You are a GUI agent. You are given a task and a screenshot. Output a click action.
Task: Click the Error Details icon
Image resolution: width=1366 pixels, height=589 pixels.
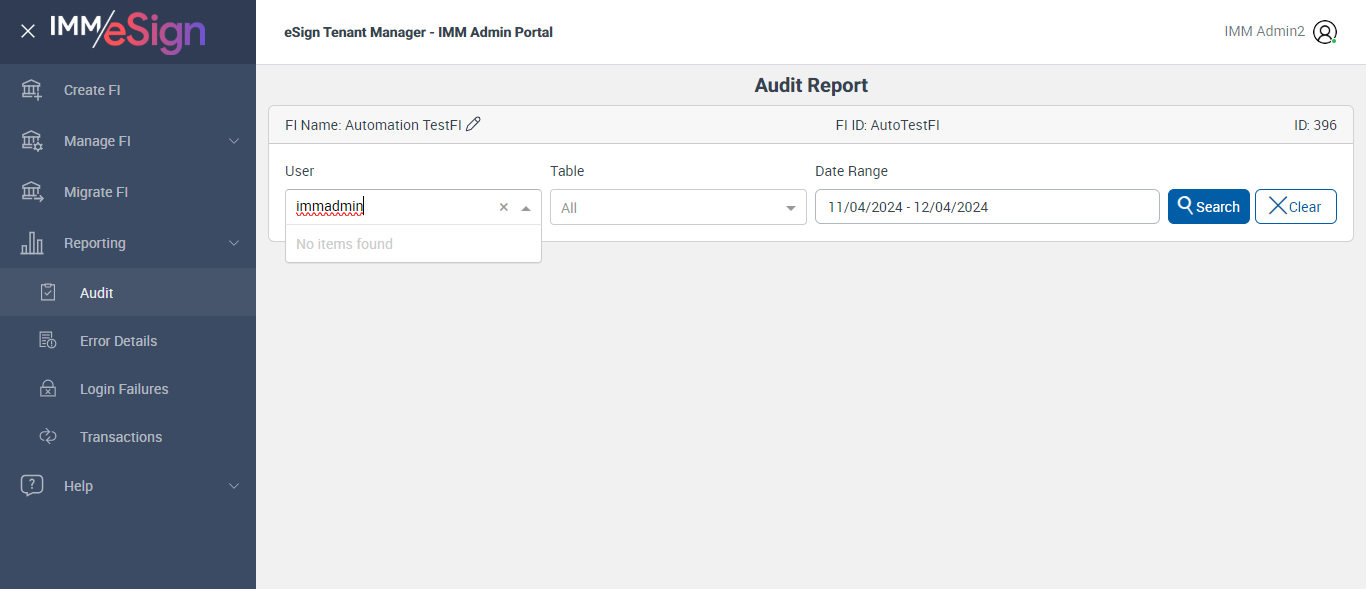coord(48,341)
